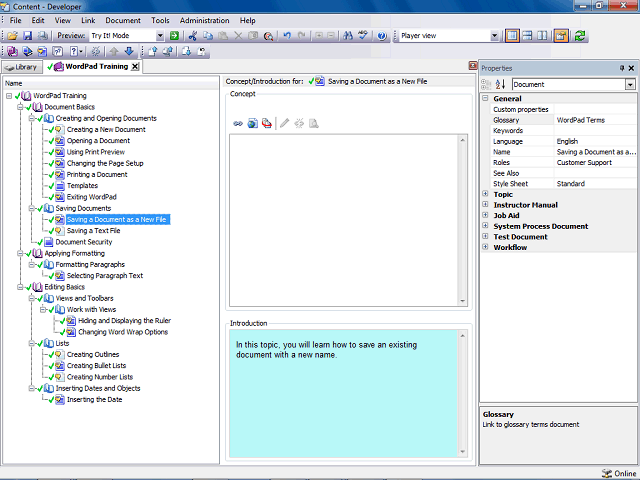The width and height of the screenshot is (640, 480).
Task: Click the Categorized view icon in Properties
Action: click(486, 84)
